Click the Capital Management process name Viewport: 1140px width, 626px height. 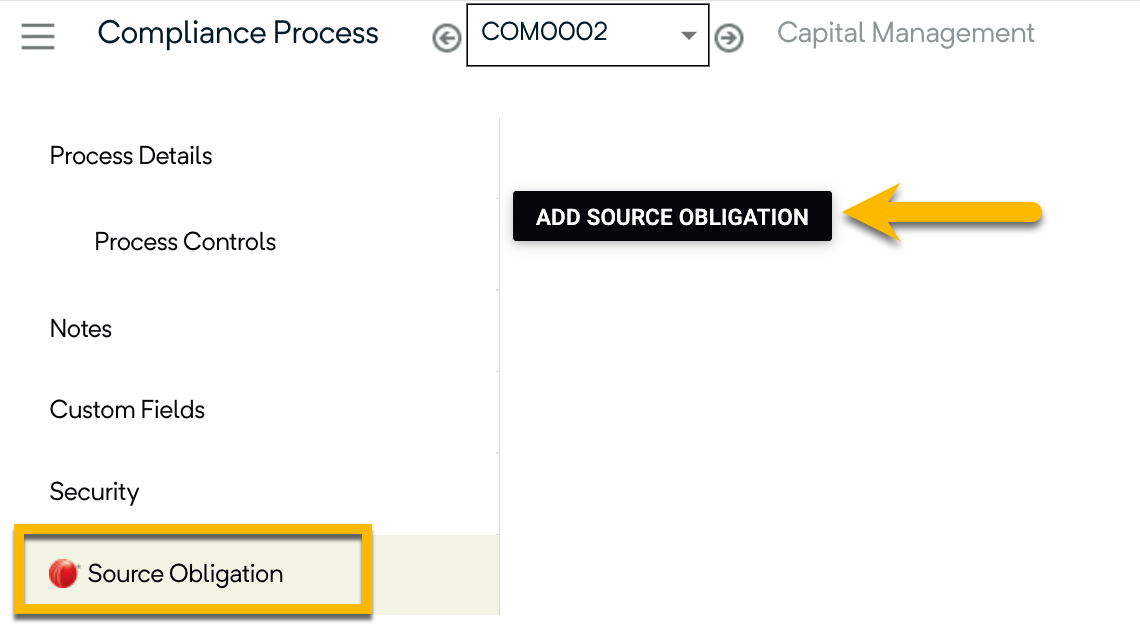point(905,33)
